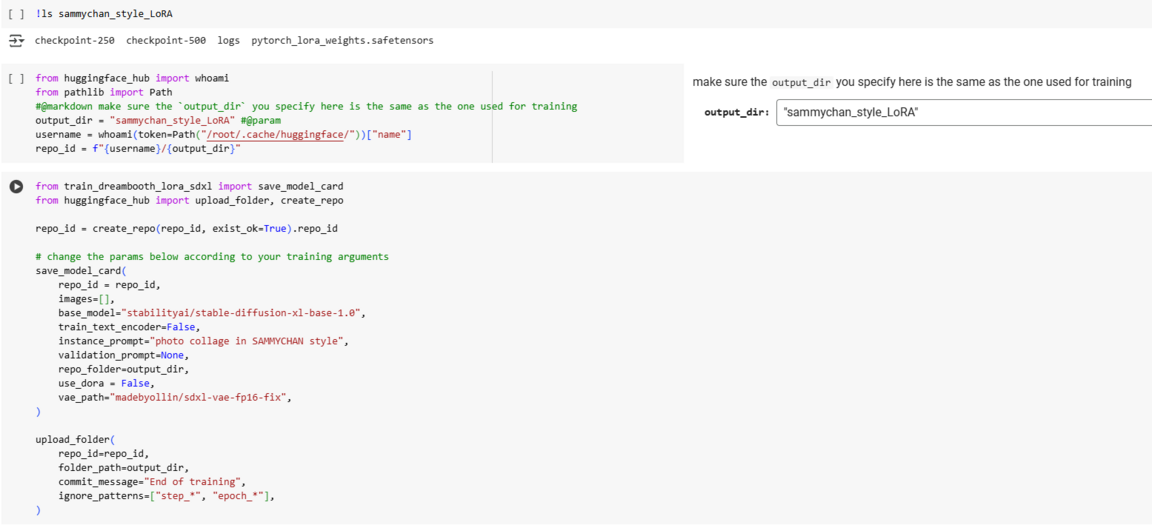Click the 'logs' entry in cell output

229,41
